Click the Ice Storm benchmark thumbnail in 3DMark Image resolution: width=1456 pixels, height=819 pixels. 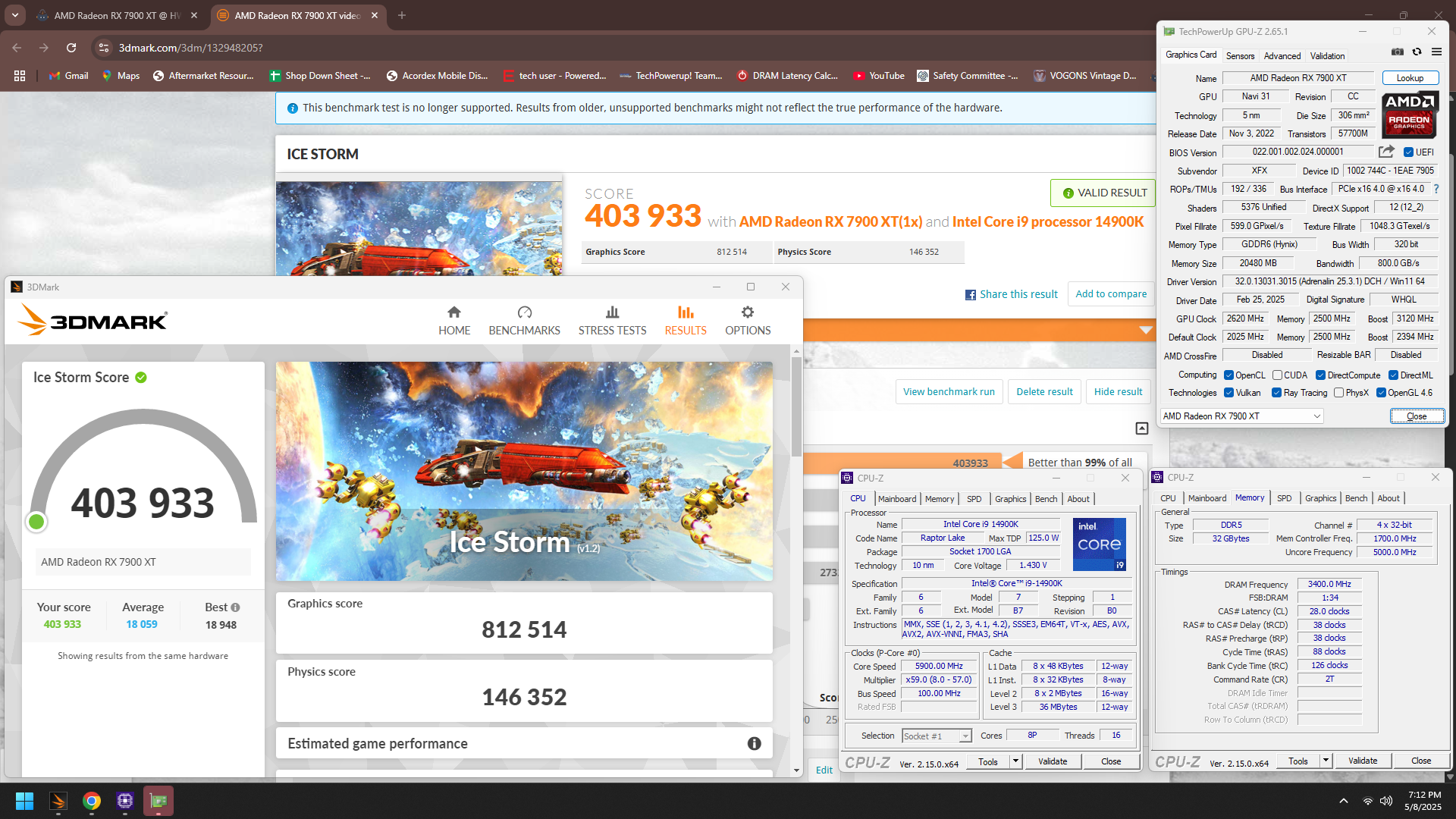(x=524, y=471)
